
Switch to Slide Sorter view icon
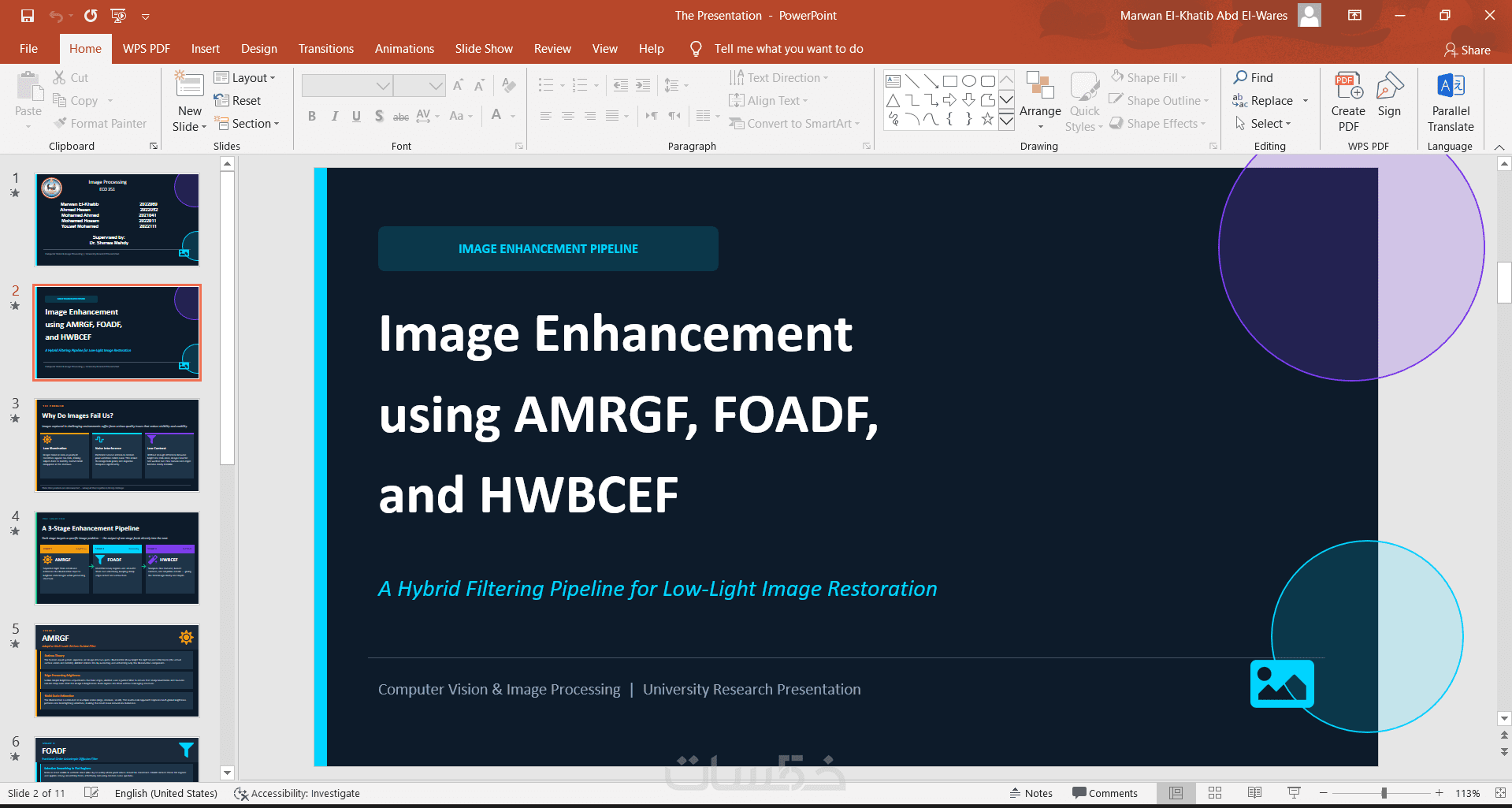1215,793
